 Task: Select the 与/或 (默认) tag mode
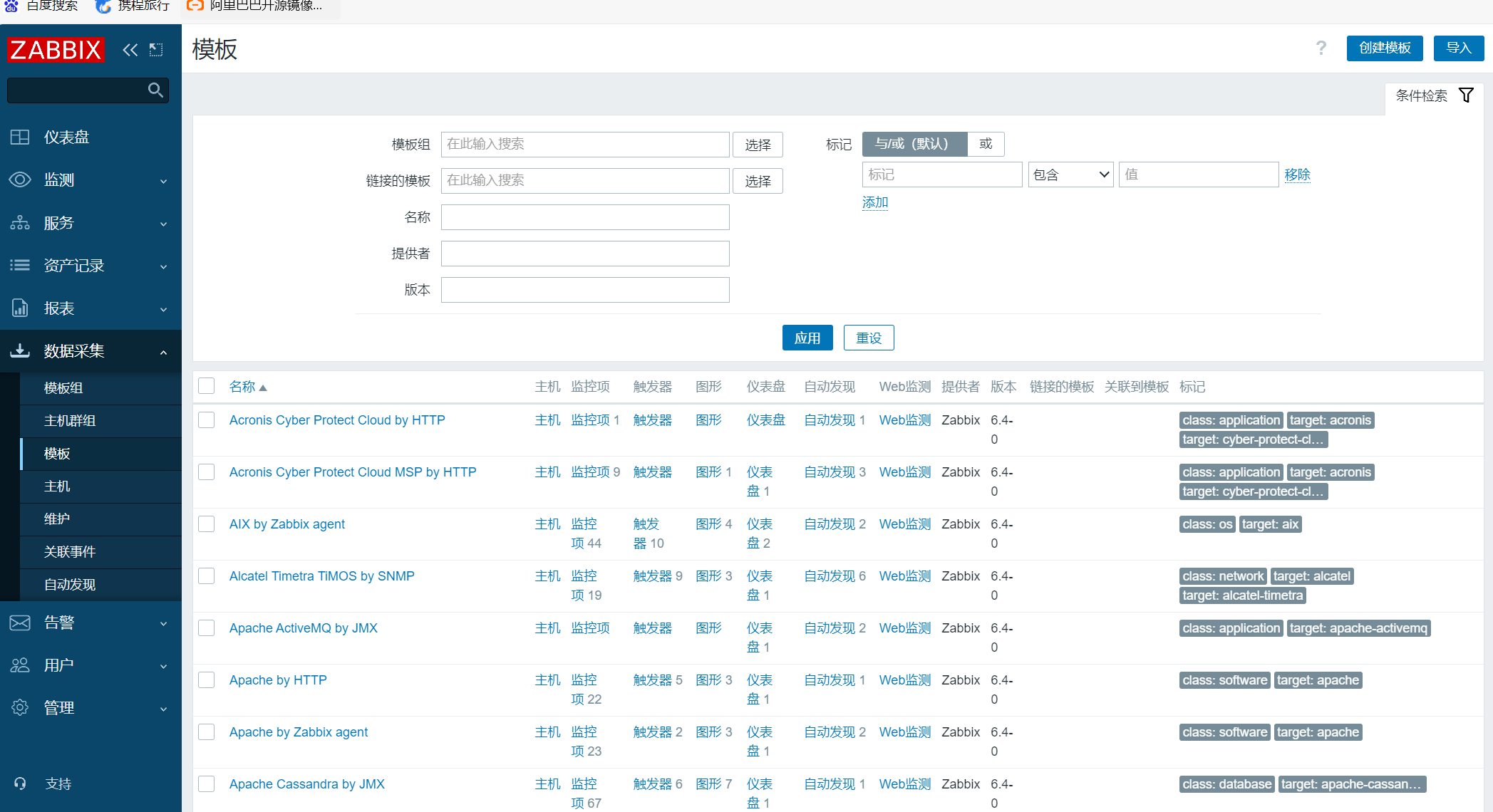coord(914,144)
